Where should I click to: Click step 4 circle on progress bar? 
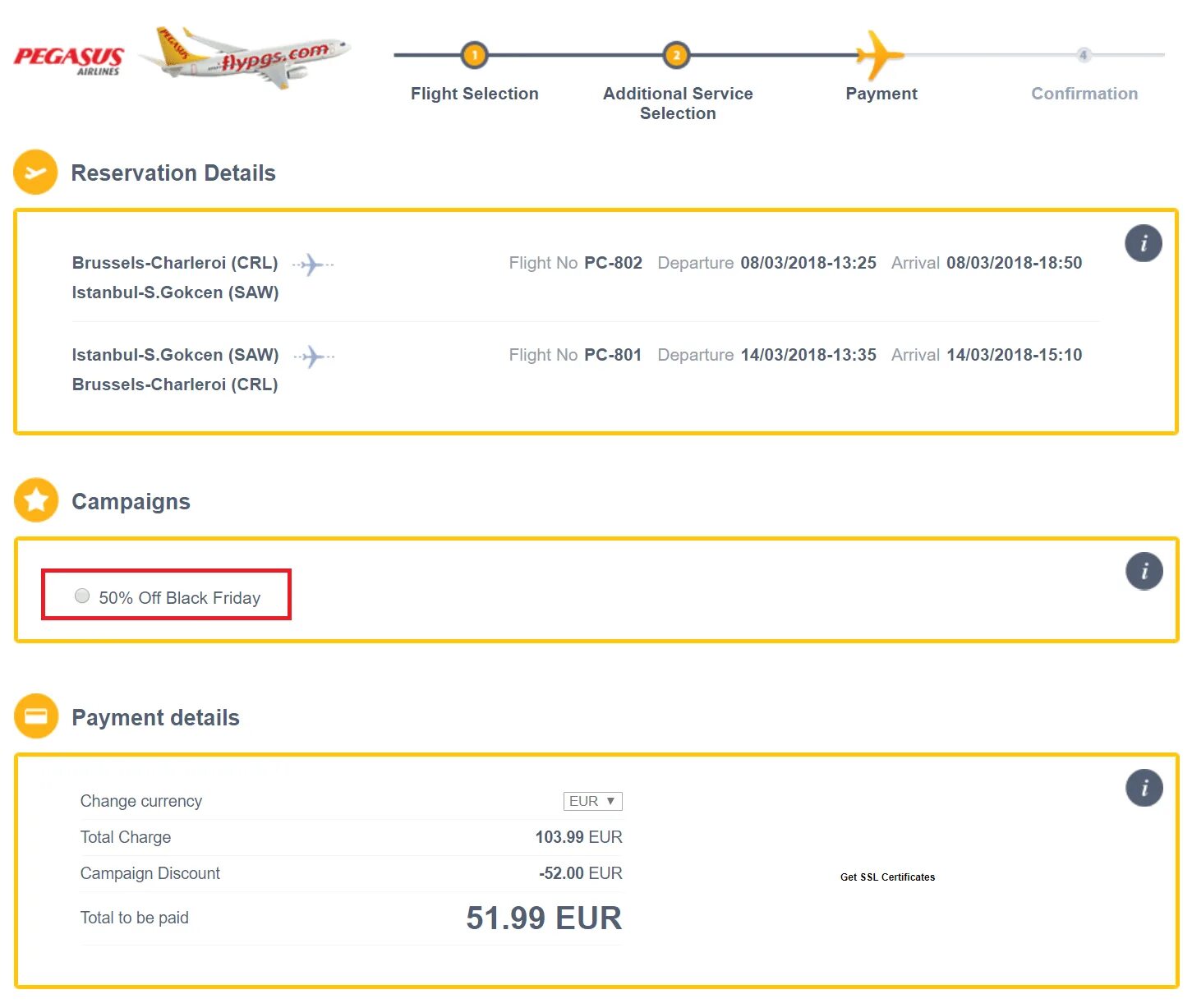(1084, 55)
